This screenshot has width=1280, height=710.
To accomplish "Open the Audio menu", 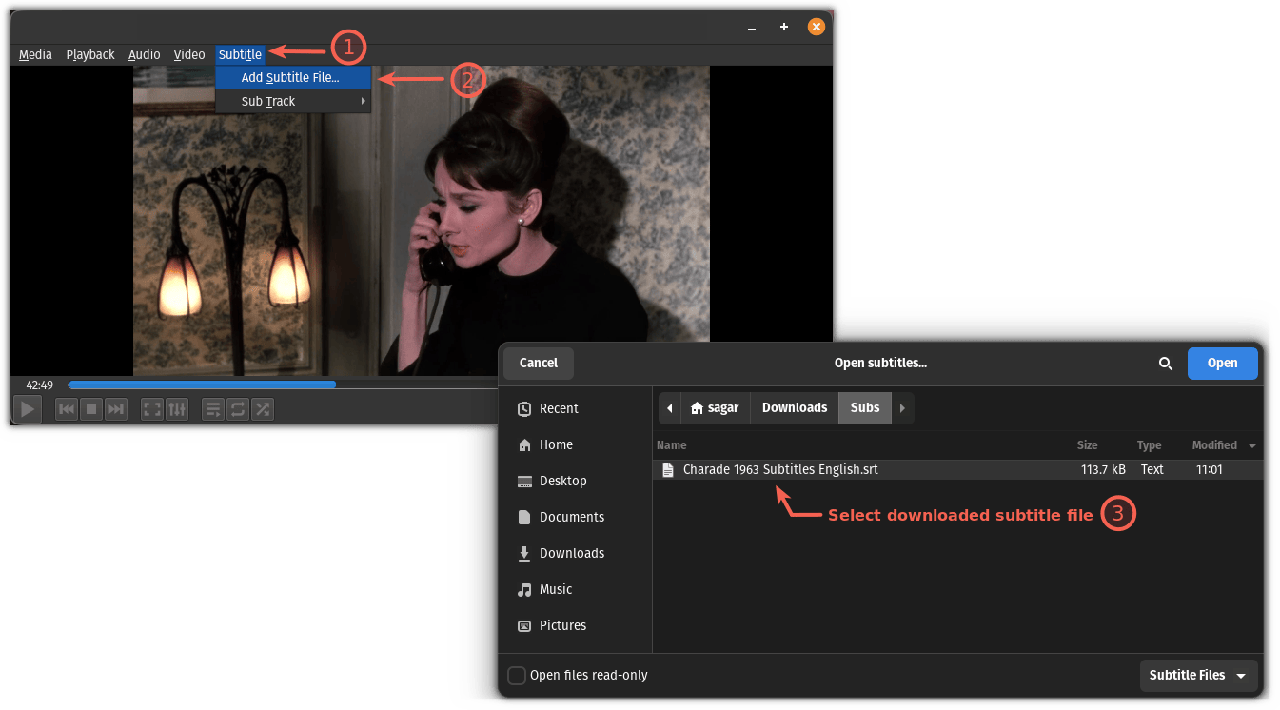I will (x=144, y=55).
